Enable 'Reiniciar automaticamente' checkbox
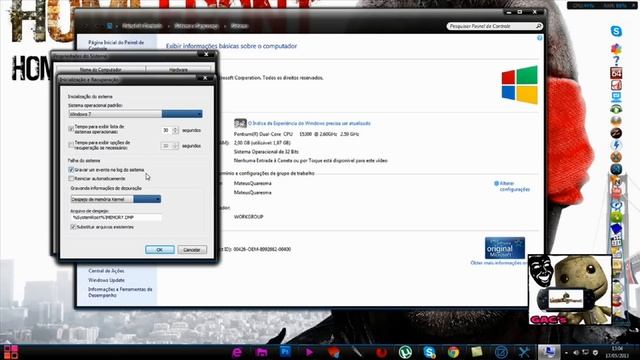This screenshot has height=360, width=640. pos(71,178)
